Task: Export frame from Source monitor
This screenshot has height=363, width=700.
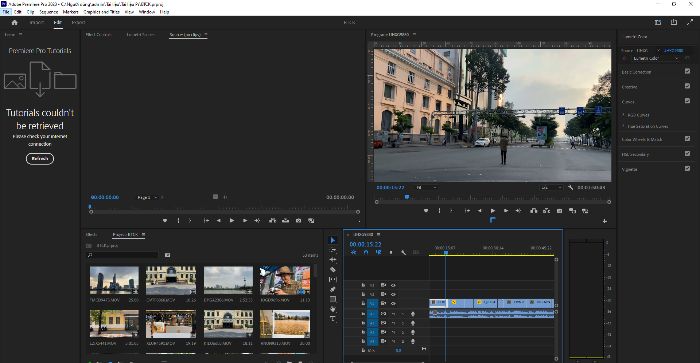Action: point(298,221)
